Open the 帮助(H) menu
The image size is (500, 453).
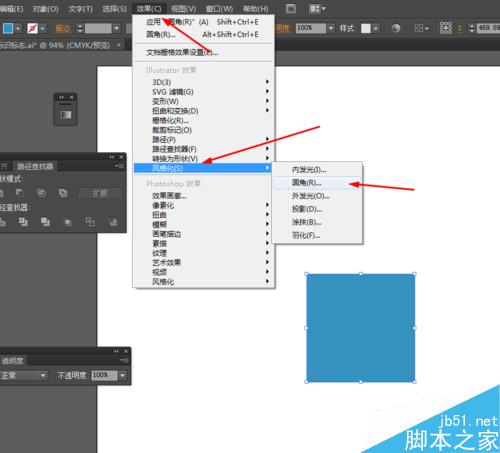[x=255, y=9]
